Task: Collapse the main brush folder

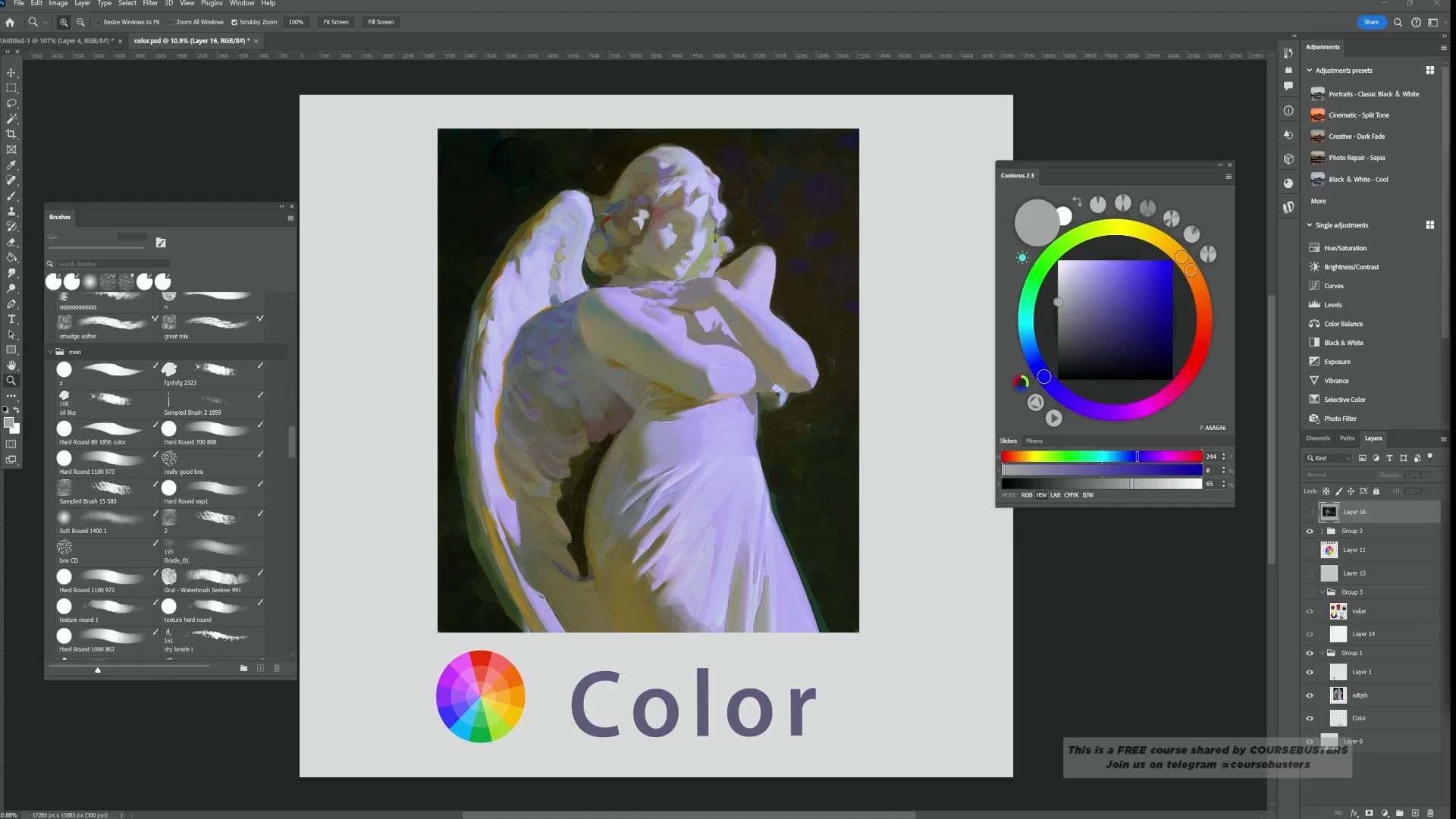Action: (51, 352)
